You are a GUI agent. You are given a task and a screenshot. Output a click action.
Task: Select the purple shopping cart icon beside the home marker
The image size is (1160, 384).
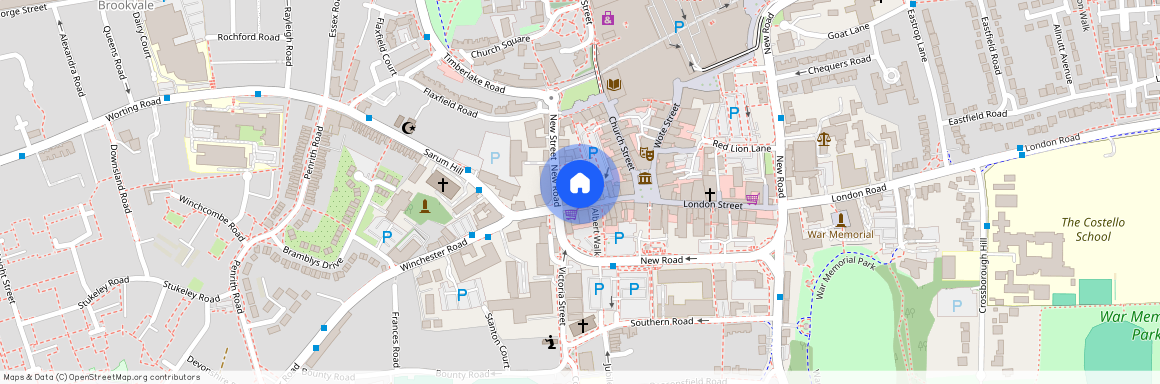point(570,215)
